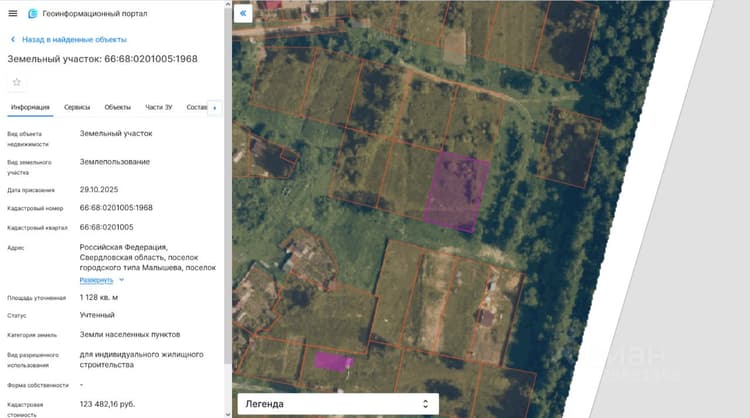
Task: Click the small purple parcel near bottom
Action: [x=333, y=362]
